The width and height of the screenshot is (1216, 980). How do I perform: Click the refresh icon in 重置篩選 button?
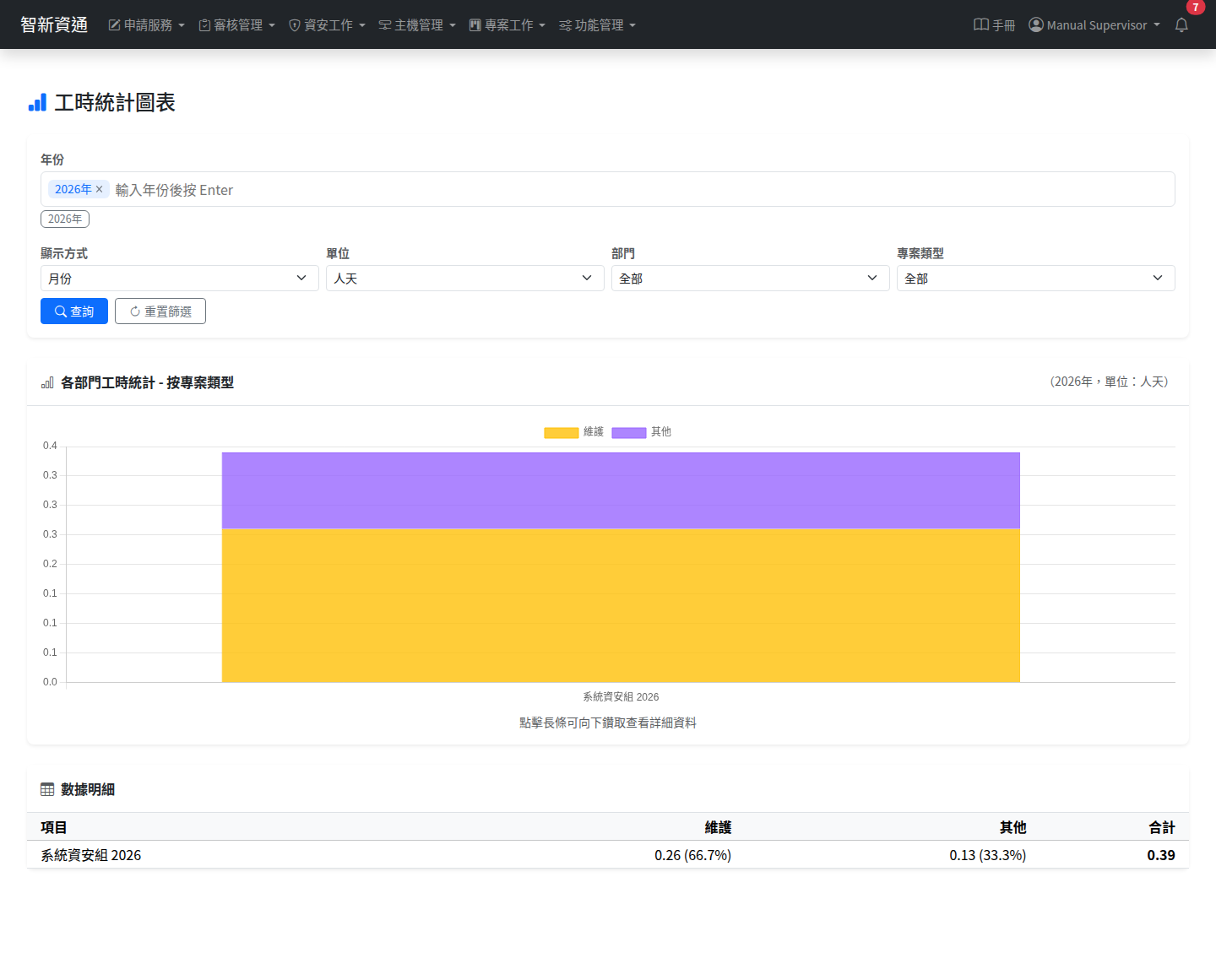coord(135,311)
